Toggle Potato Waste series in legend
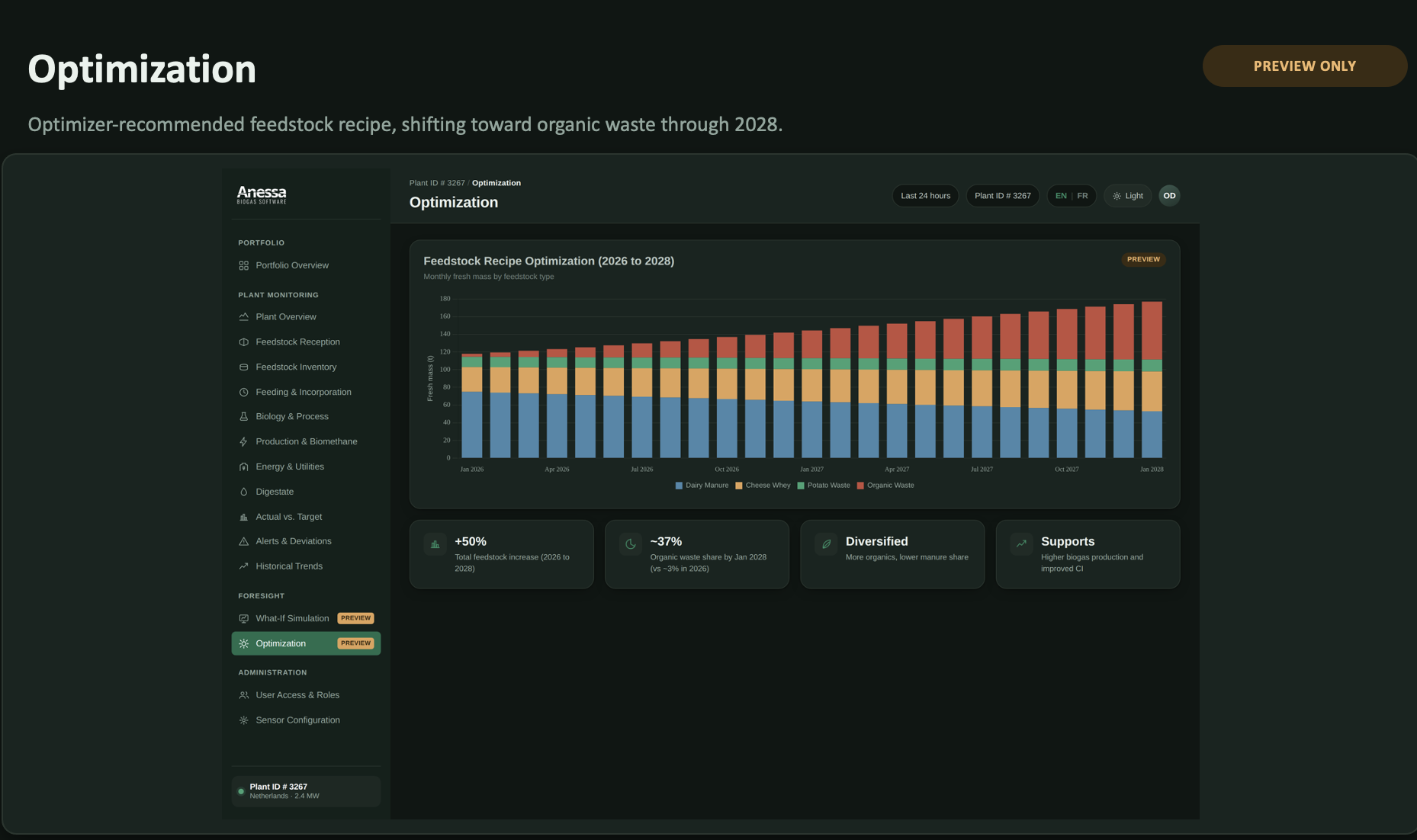This screenshot has height=840, width=1417. pos(824,486)
